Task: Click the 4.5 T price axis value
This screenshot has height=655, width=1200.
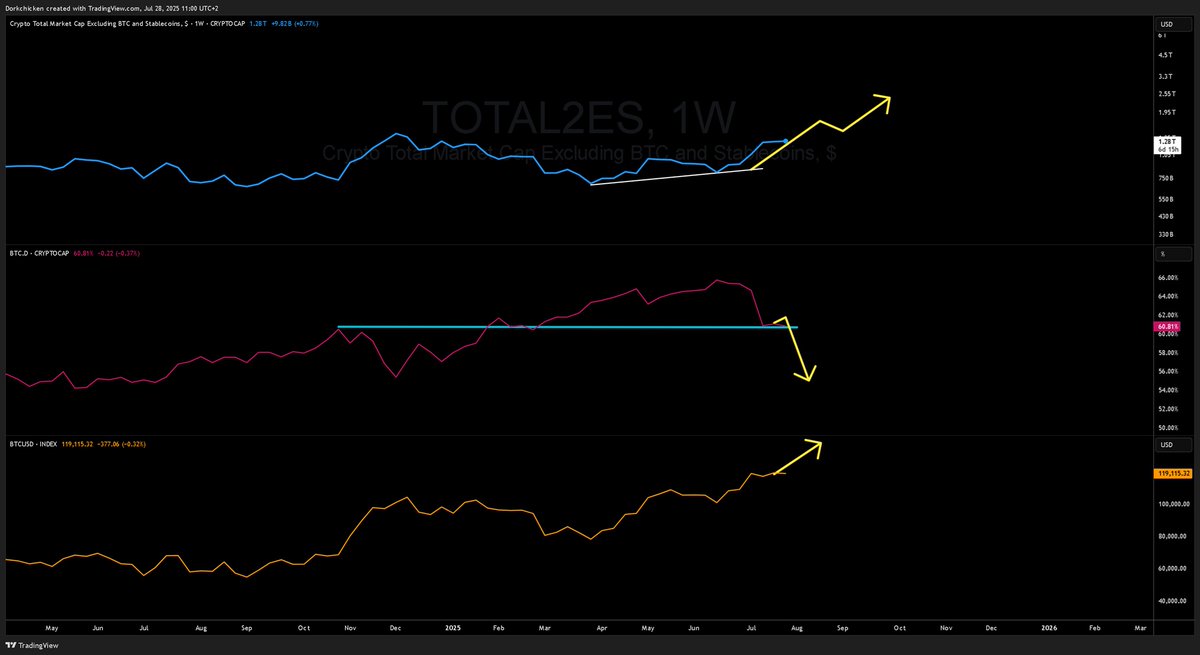Action: (1166, 56)
